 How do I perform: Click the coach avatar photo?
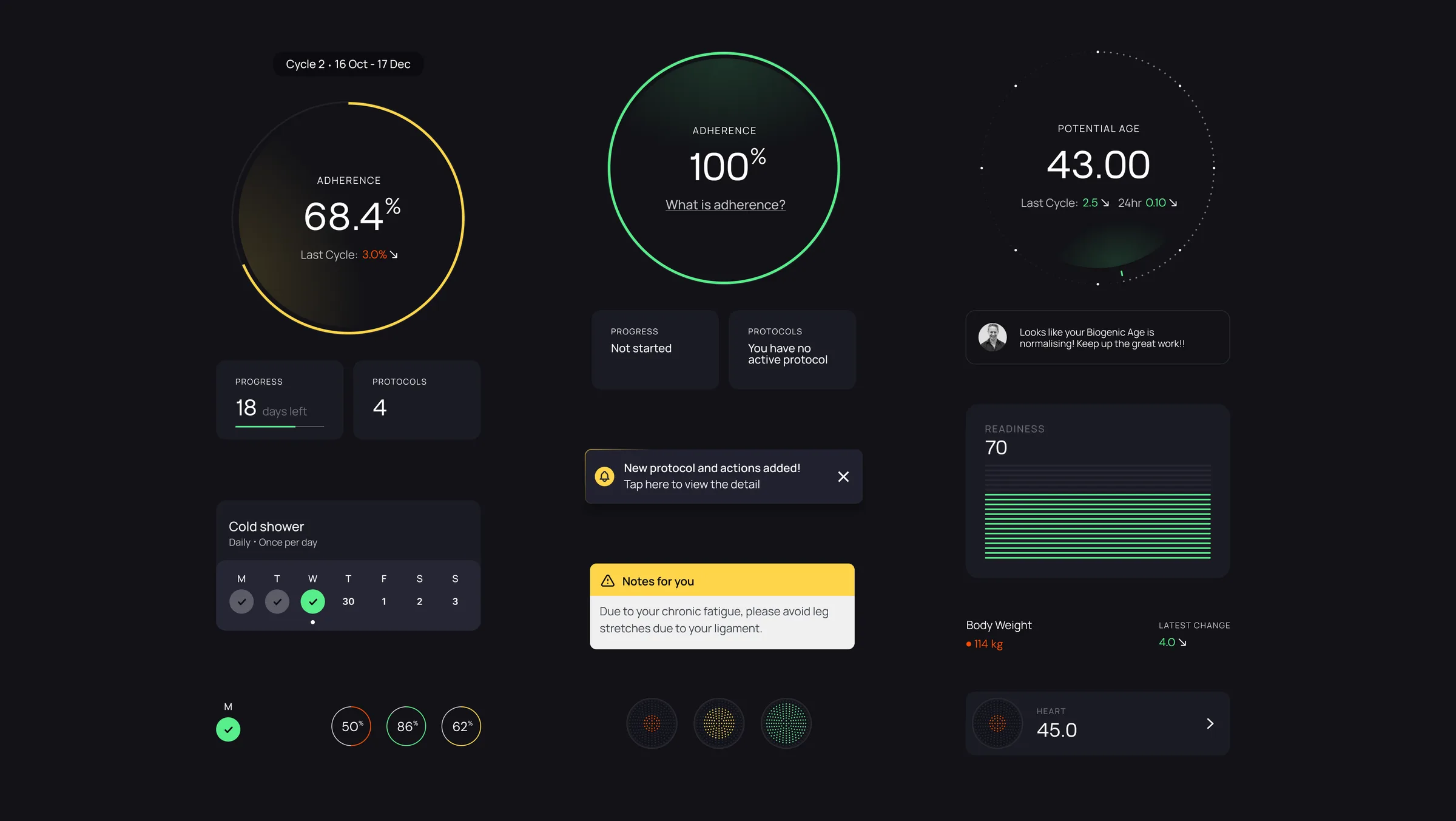click(x=993, y=337)
